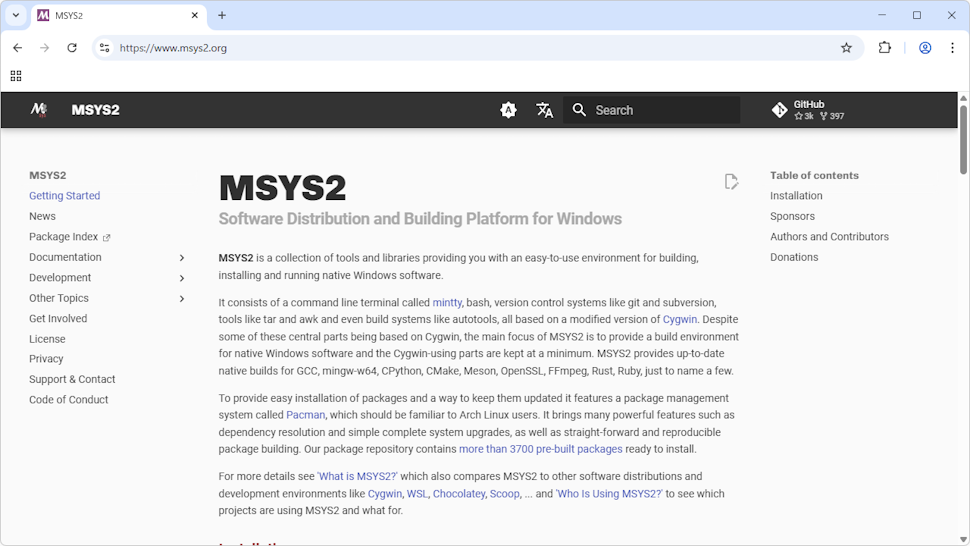Open the apps grid in bookmarks bar
Viewport: 970px width, 546px height.
click(16, 76)
